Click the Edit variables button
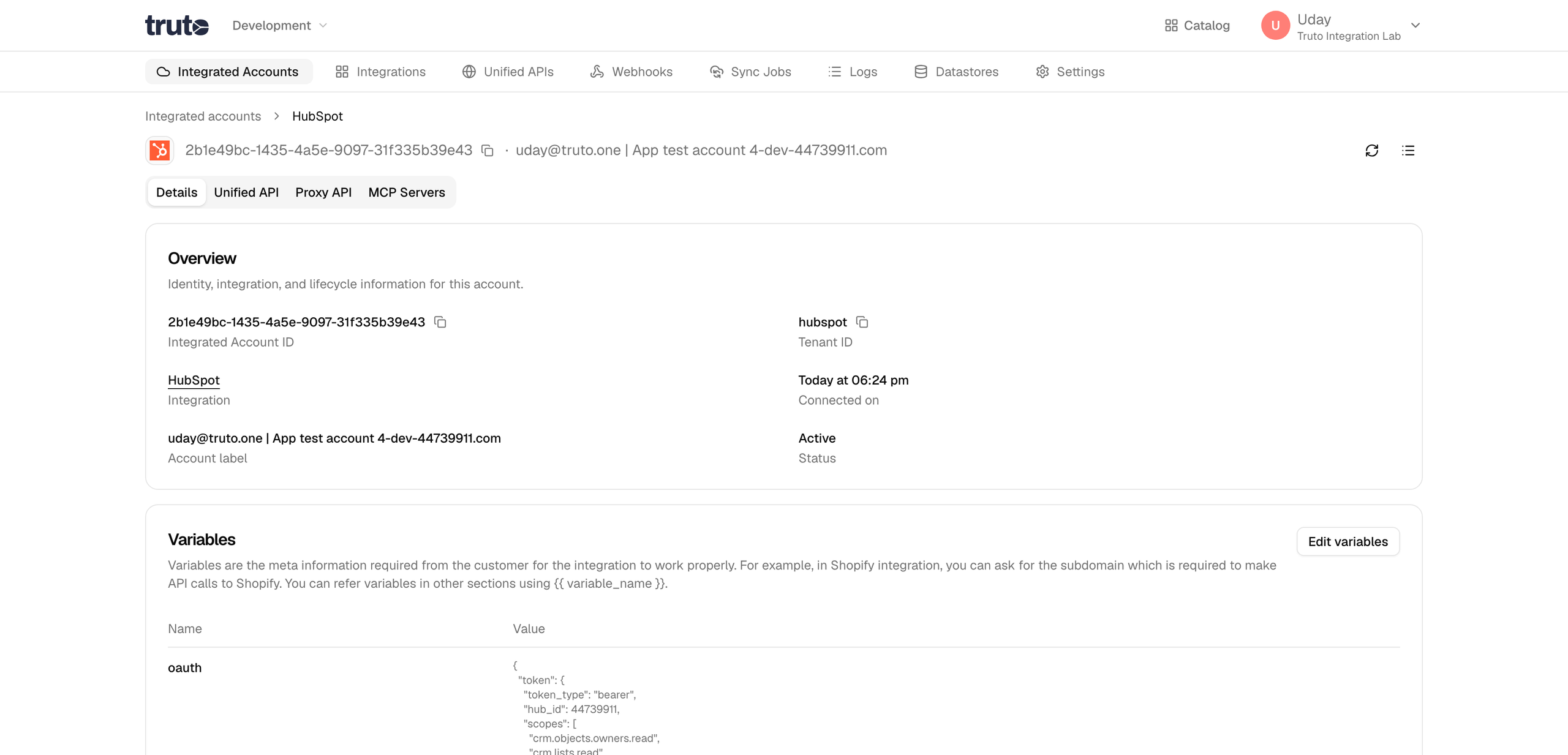 1347,541
